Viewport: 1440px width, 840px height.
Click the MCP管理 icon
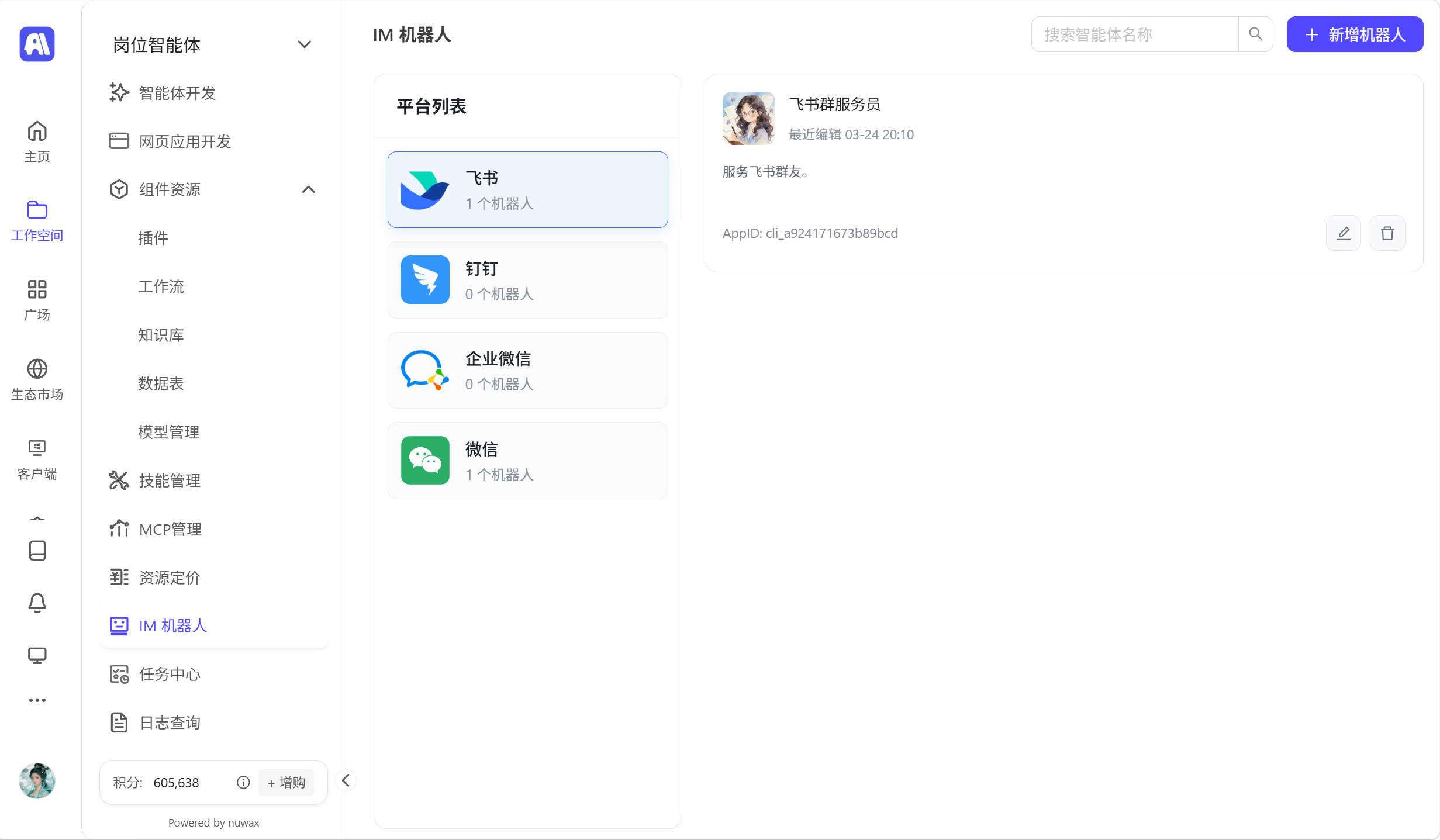[x=119, y=528]
